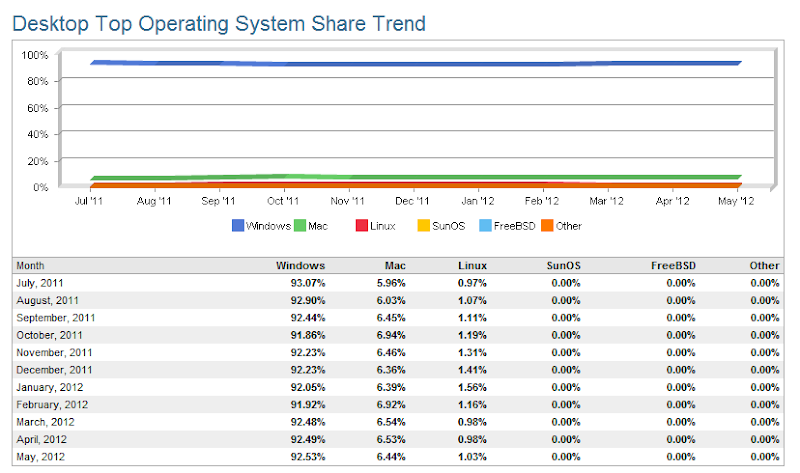Select the FreeBSD column header
The image size is (800, 473).
(673, 266)
